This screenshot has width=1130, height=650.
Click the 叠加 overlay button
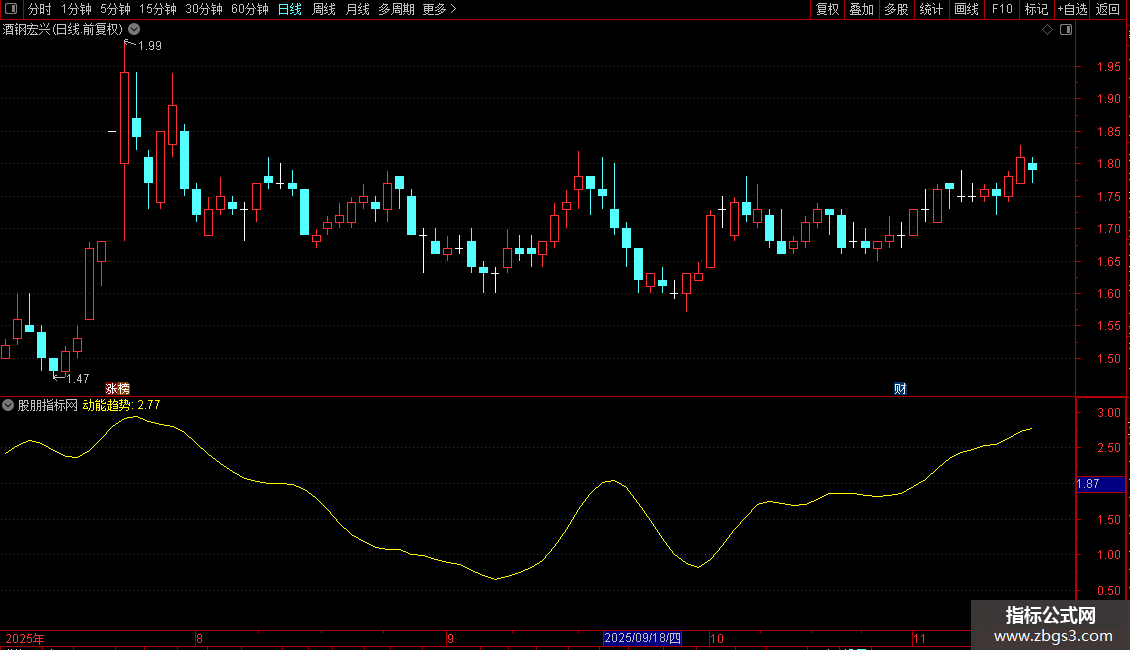(861, 9)
